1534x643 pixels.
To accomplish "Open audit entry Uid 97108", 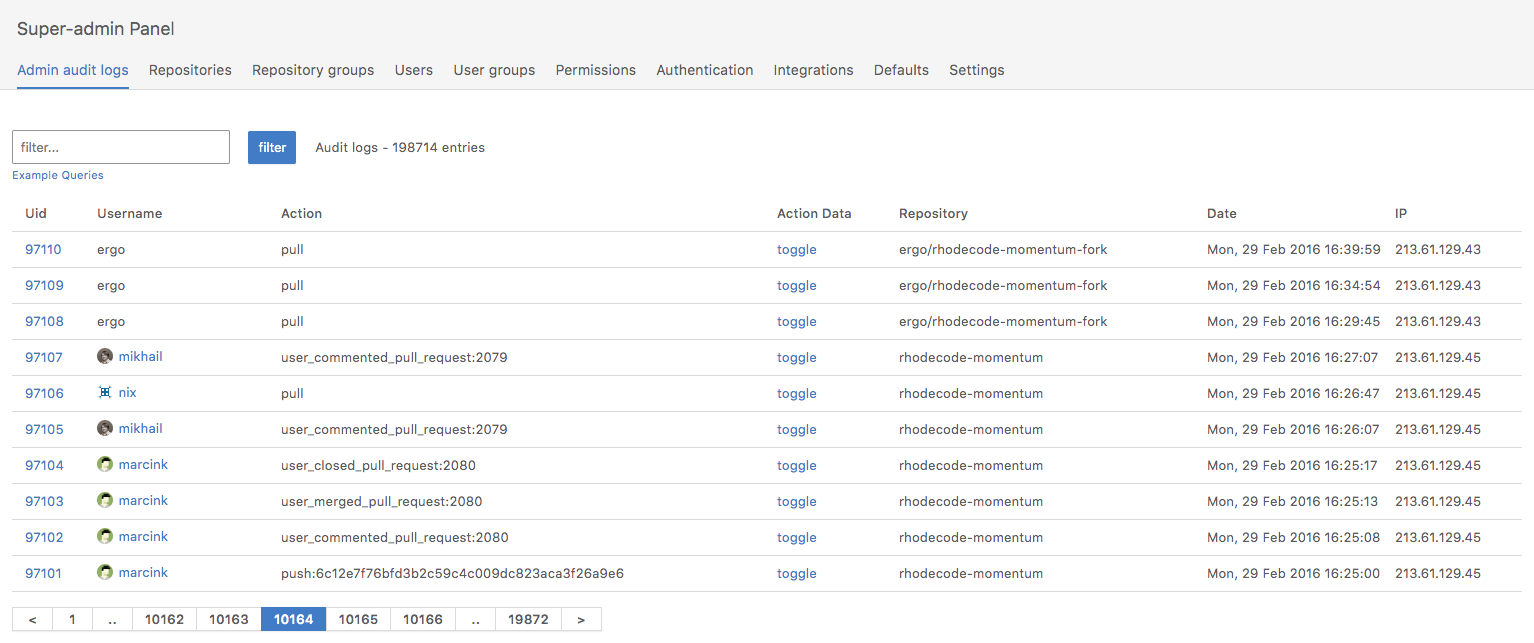I will click(44, 322).
